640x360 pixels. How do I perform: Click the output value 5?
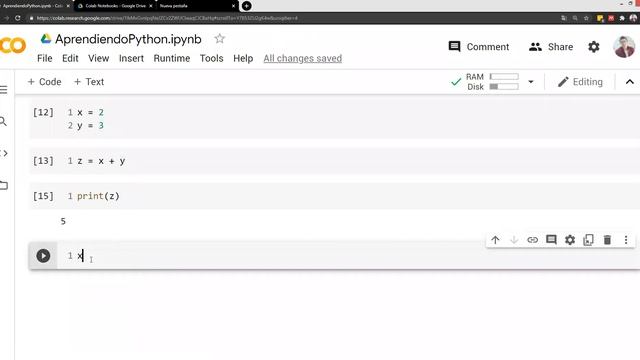point(63,221)
